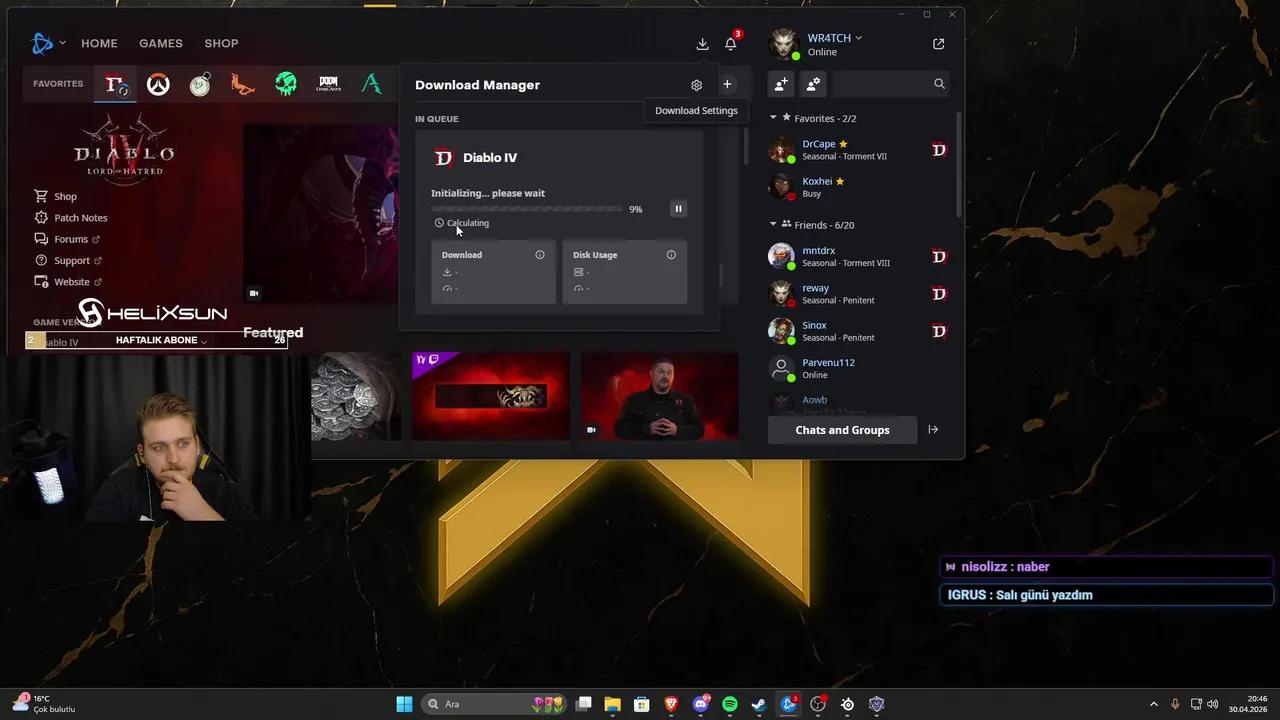Select the DOOM favorite icon
The image size is (1280, 720).
pyautogui.click(x=328, y=85)
